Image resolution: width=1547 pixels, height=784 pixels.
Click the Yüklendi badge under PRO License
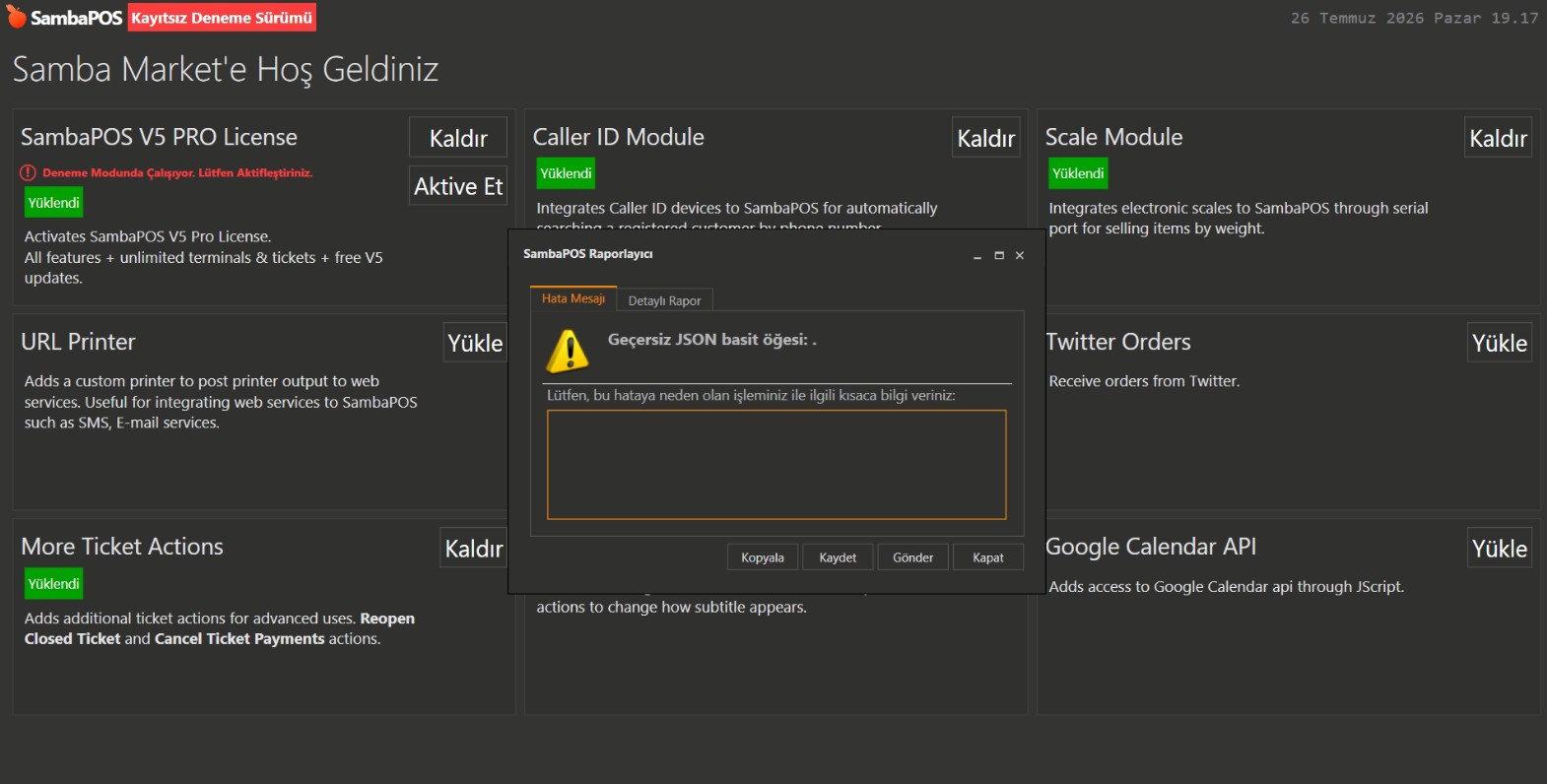point(53,203)
